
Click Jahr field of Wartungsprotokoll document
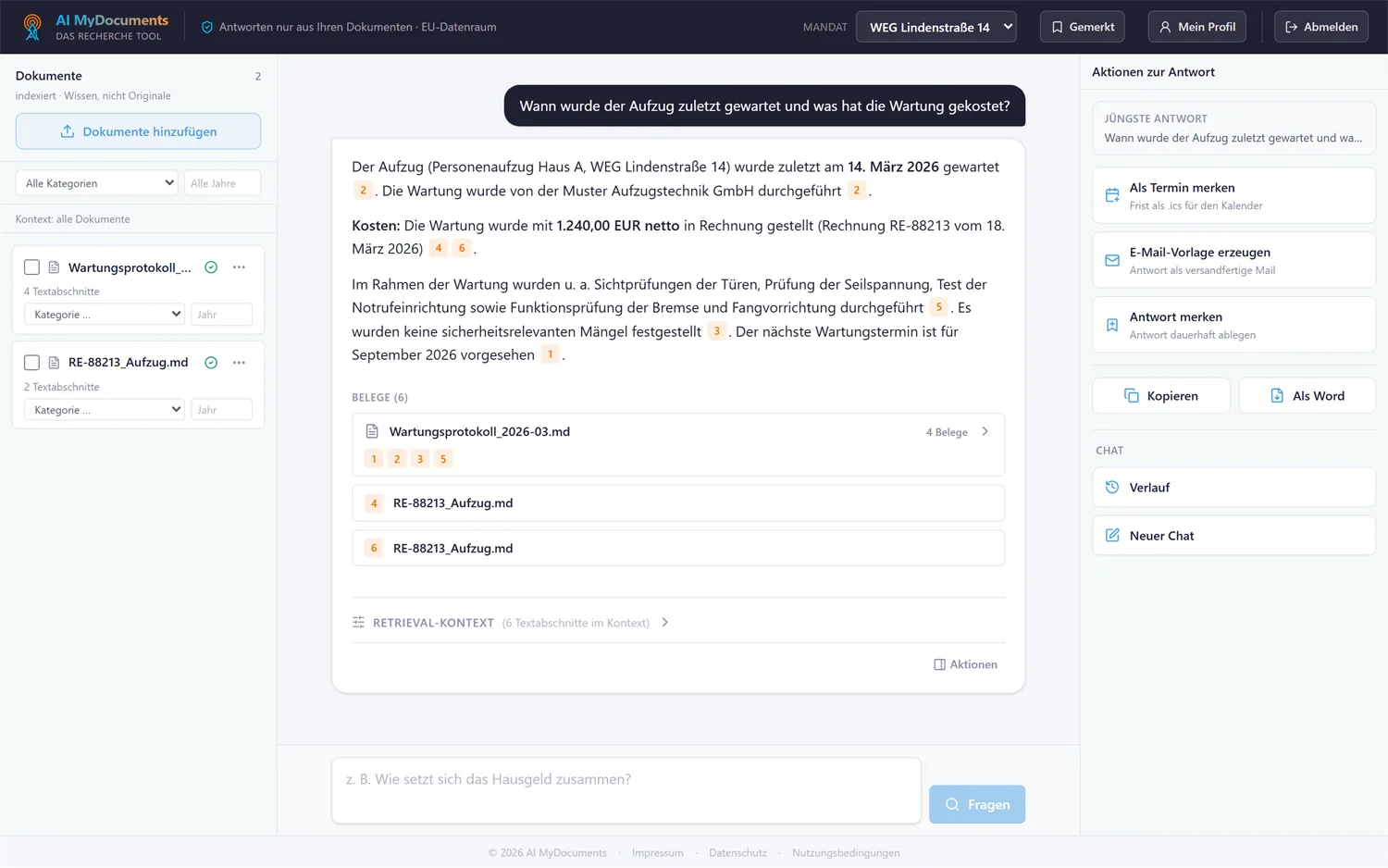click(x=221, y=315)
